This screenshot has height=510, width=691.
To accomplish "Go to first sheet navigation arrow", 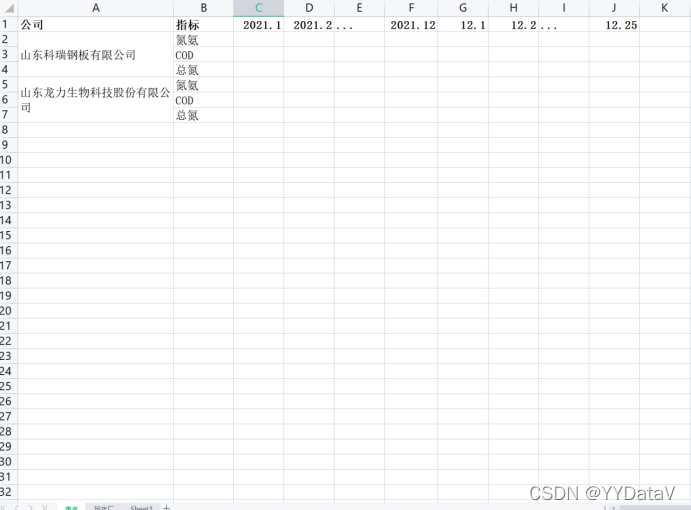I will [x=4, y=507].
